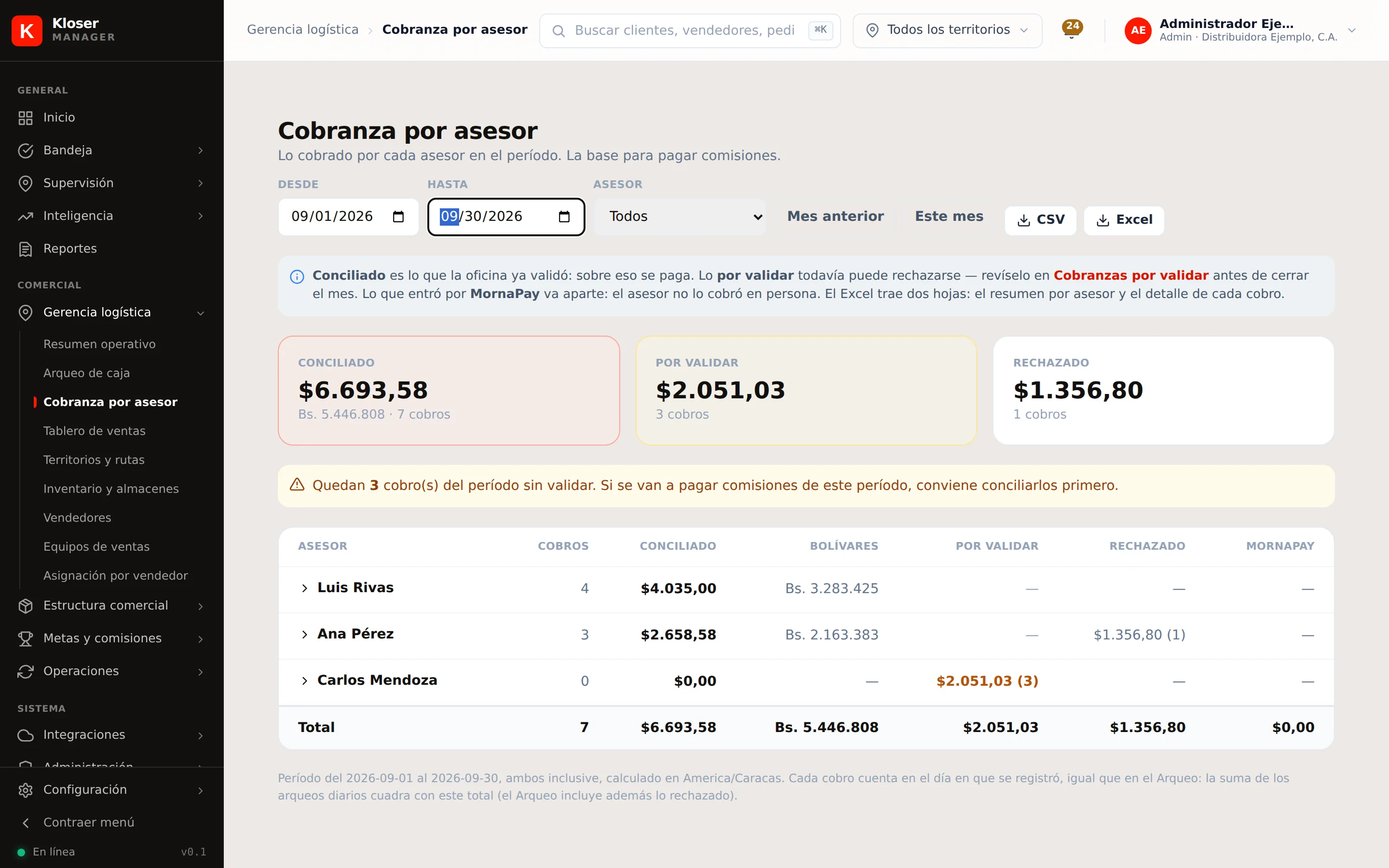
Task: Open Asignación por vendedor in the sidebar
Action: tap(116, 575)
